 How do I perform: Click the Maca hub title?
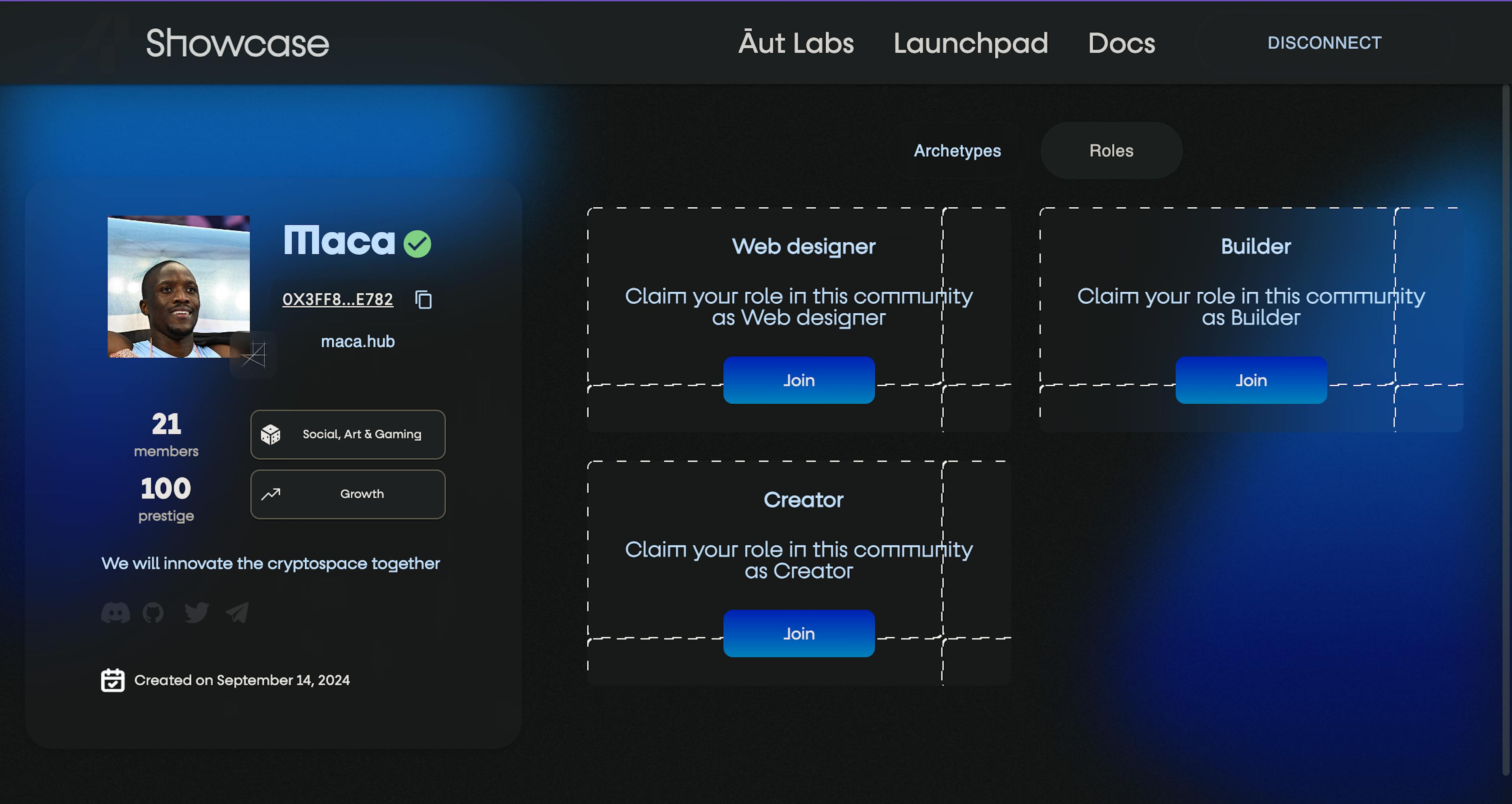point(339,241)
